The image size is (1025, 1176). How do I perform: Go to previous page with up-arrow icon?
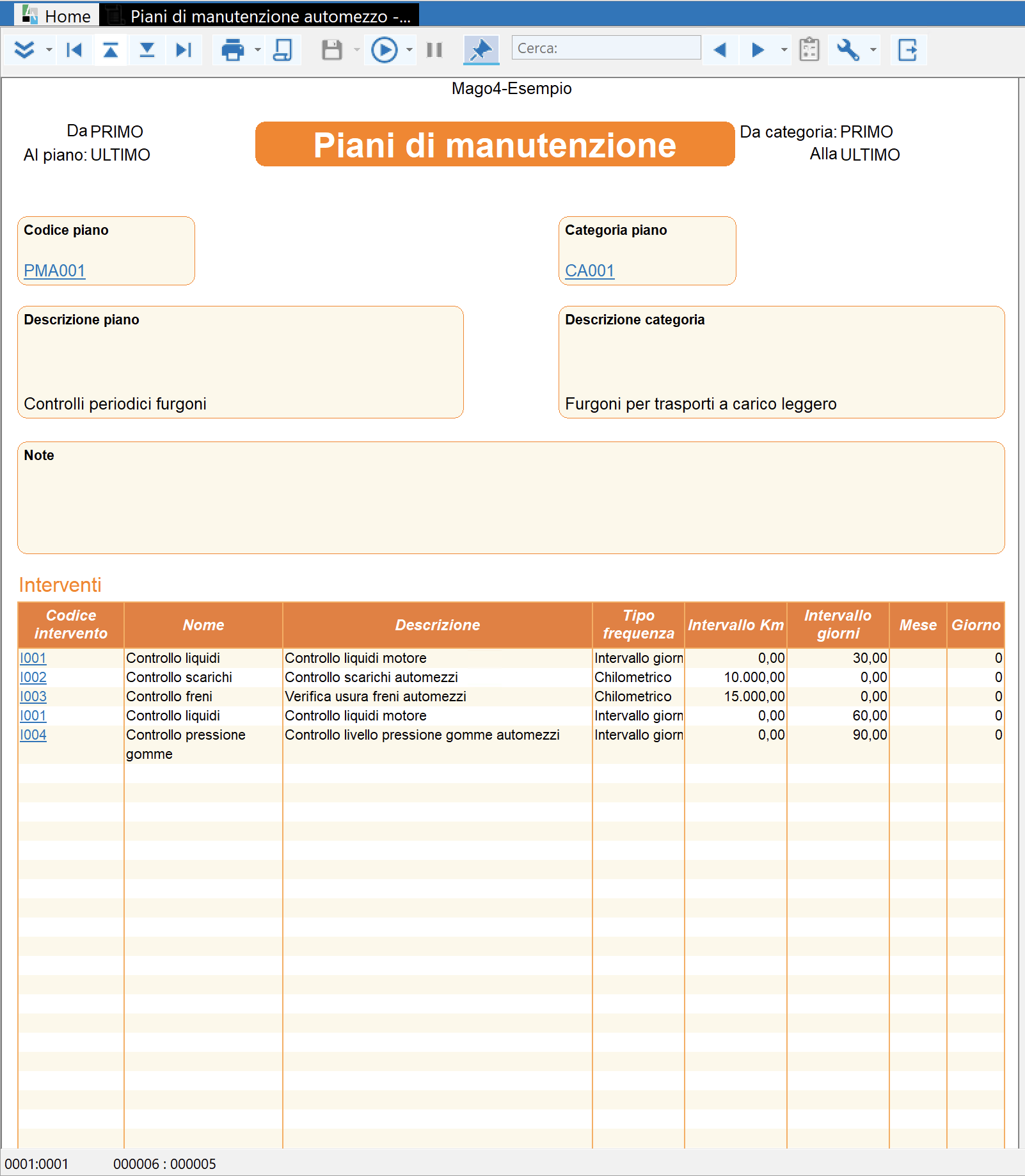111,49
